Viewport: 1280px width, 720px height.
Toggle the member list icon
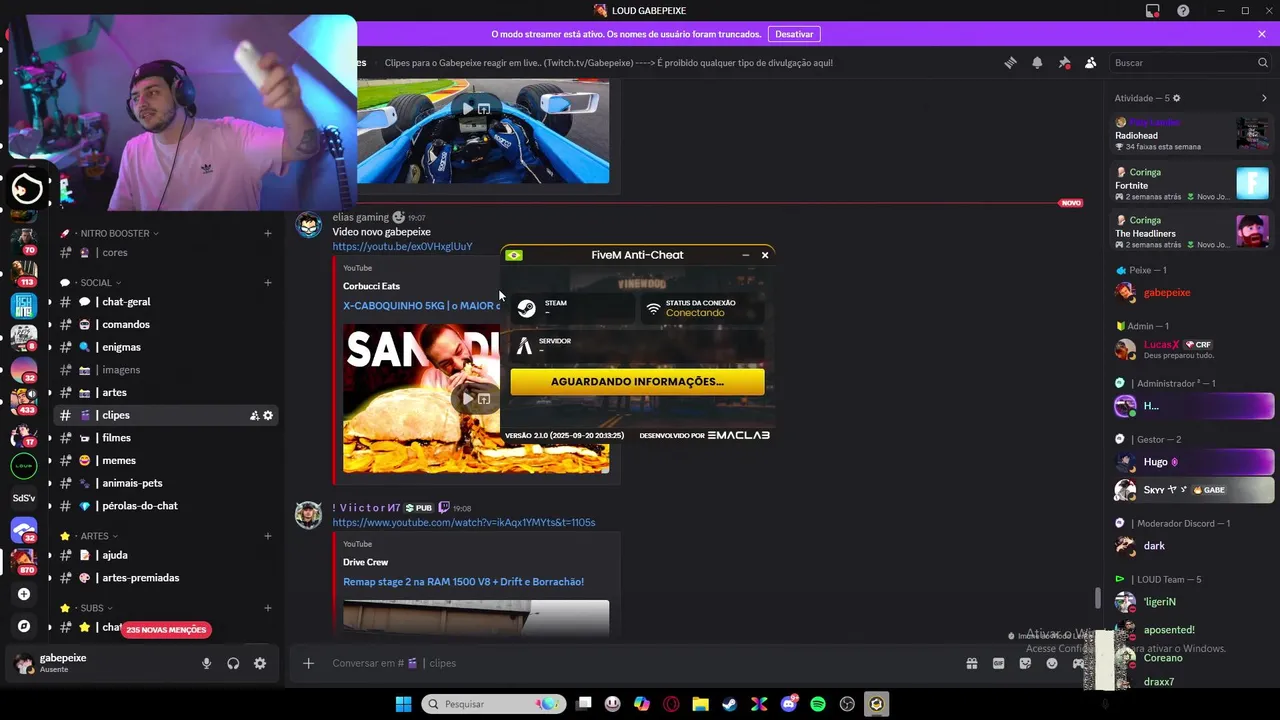(x=1090, y=63)
